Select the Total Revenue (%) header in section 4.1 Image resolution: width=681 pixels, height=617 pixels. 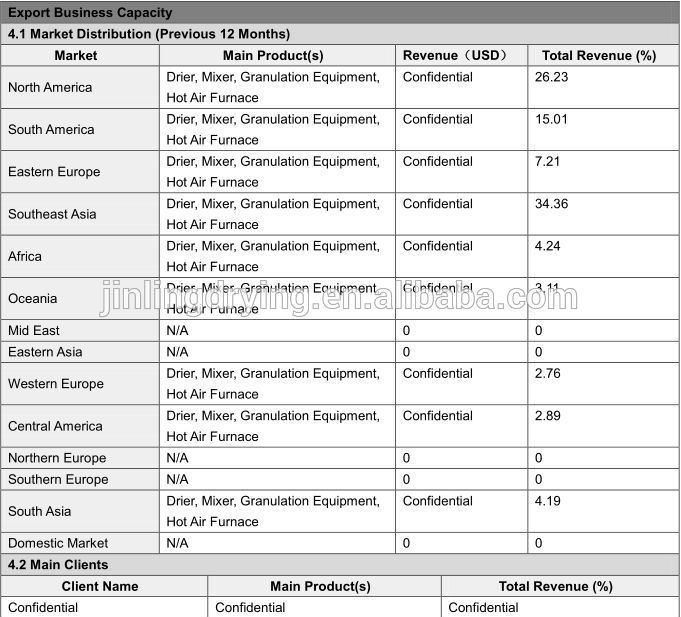point(599,55)
